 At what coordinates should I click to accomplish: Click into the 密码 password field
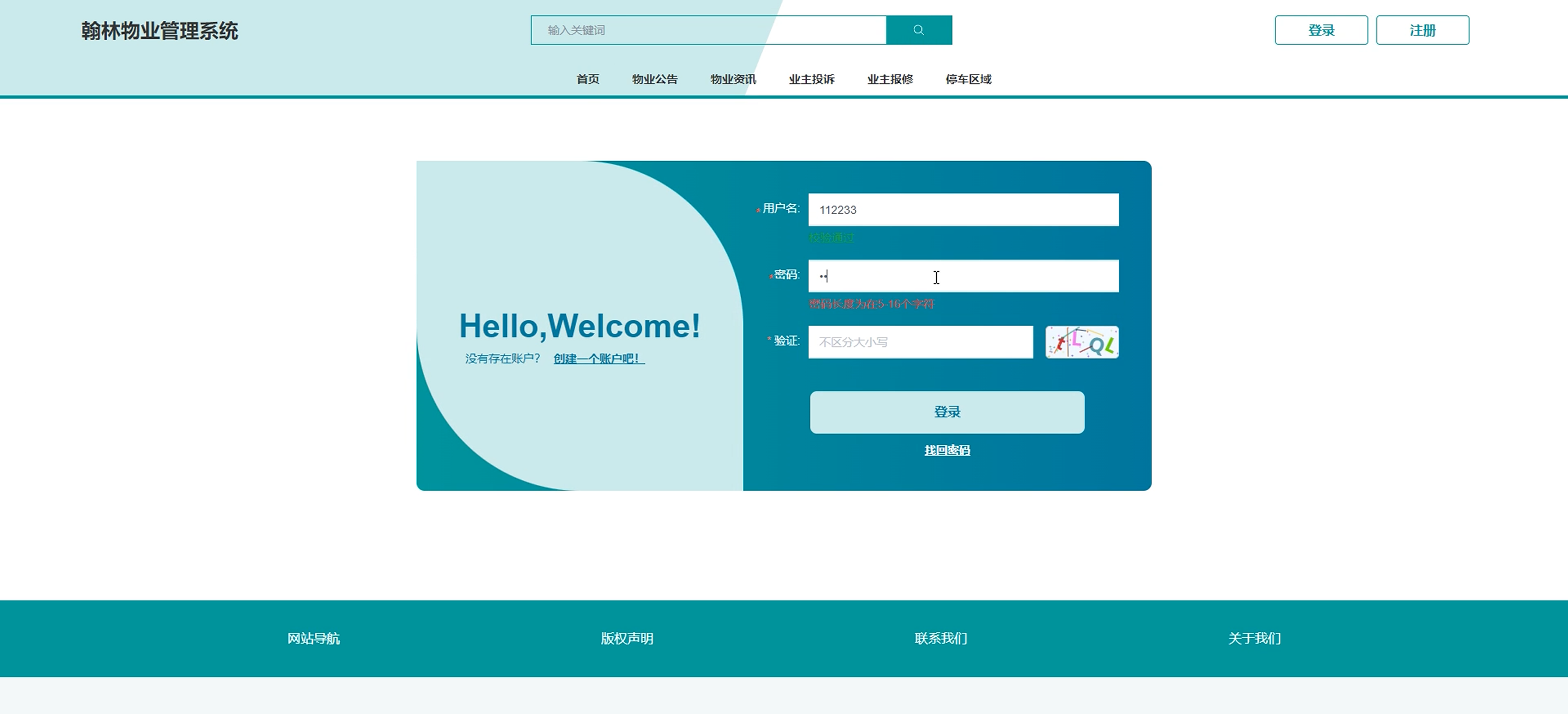[963, 276]
